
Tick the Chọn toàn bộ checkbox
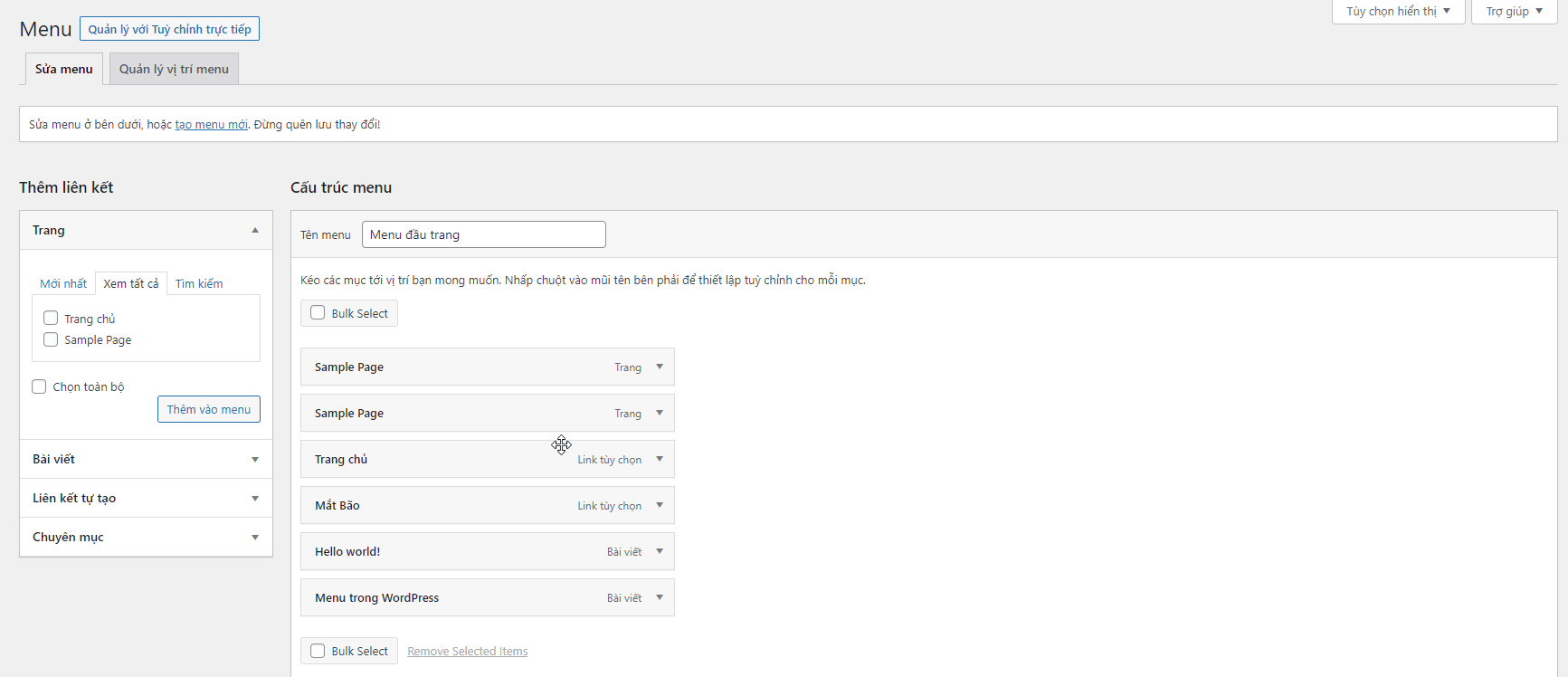pyautogui.click(x=39, y=386)
